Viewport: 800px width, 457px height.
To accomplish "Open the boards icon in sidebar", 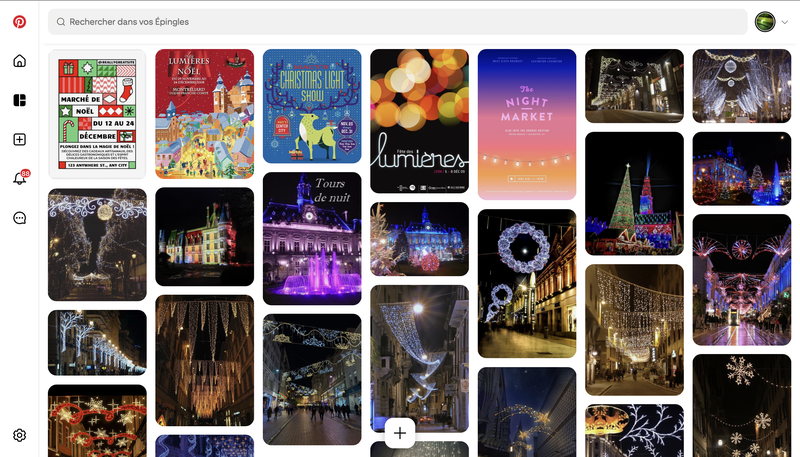I will (x=19, y=100).
